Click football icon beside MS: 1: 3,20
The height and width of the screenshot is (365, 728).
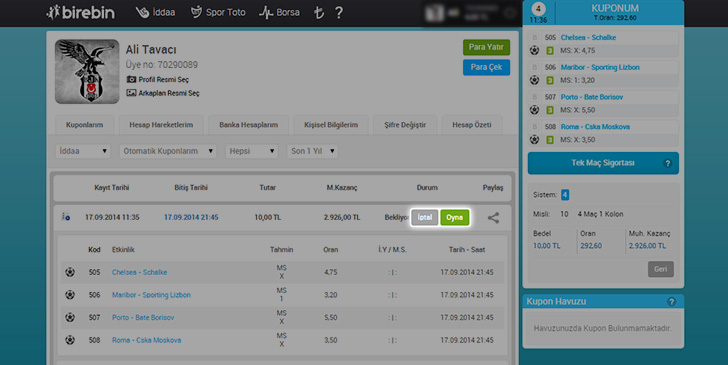pyautogui.click(x=534, y=80)
